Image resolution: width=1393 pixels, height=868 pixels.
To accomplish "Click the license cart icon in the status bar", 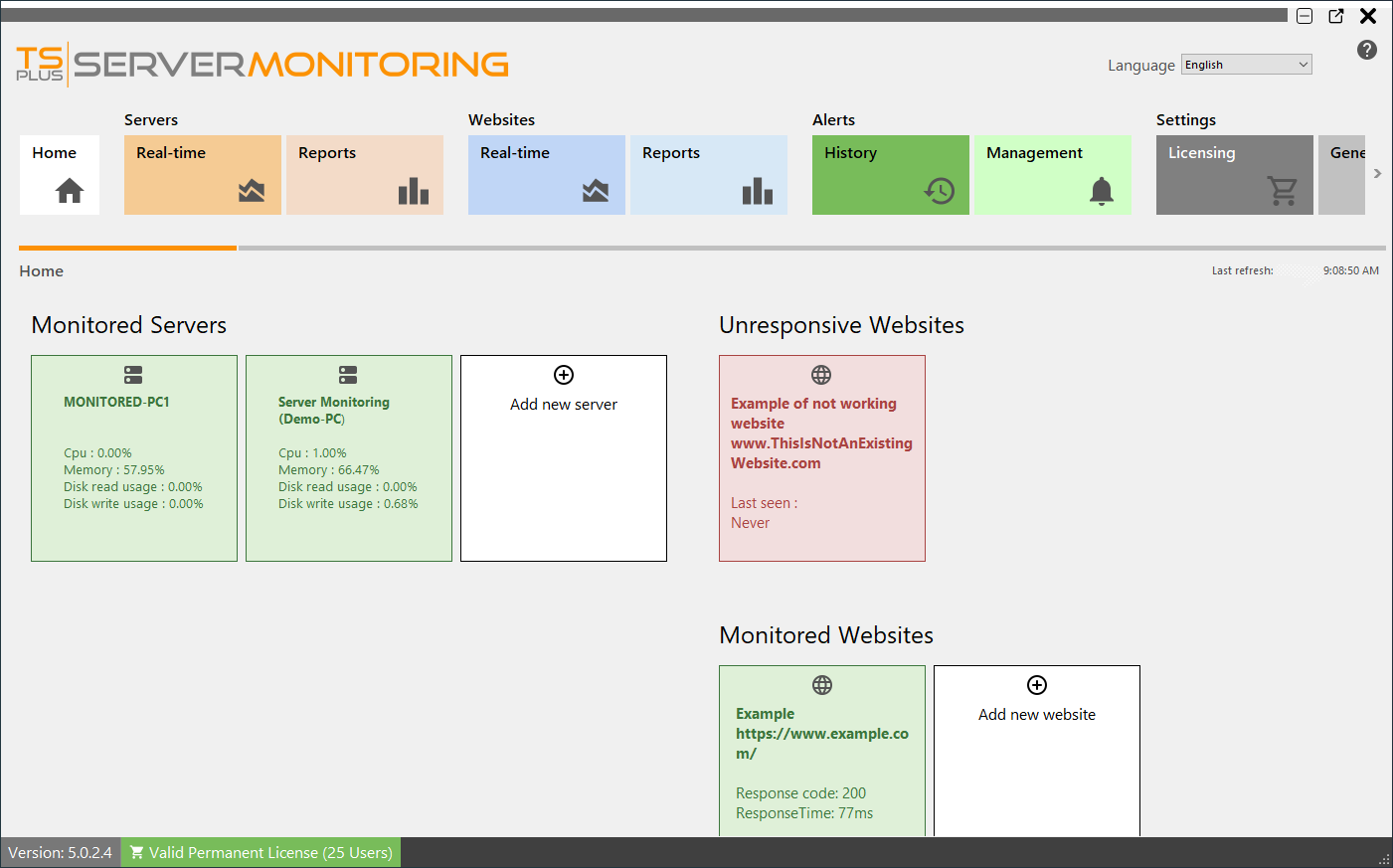I will click(136, 852).
